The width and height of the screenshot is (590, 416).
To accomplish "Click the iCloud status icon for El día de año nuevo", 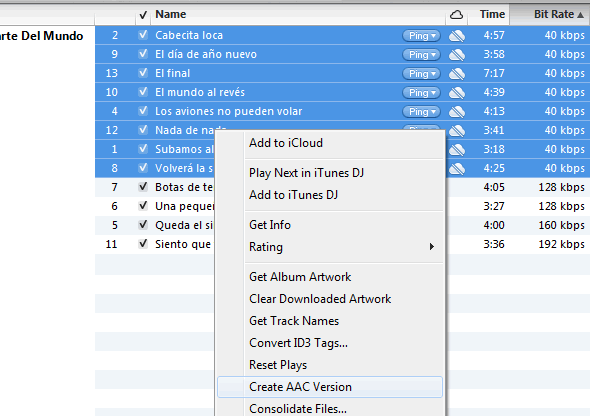I will [x=457, y=55].
